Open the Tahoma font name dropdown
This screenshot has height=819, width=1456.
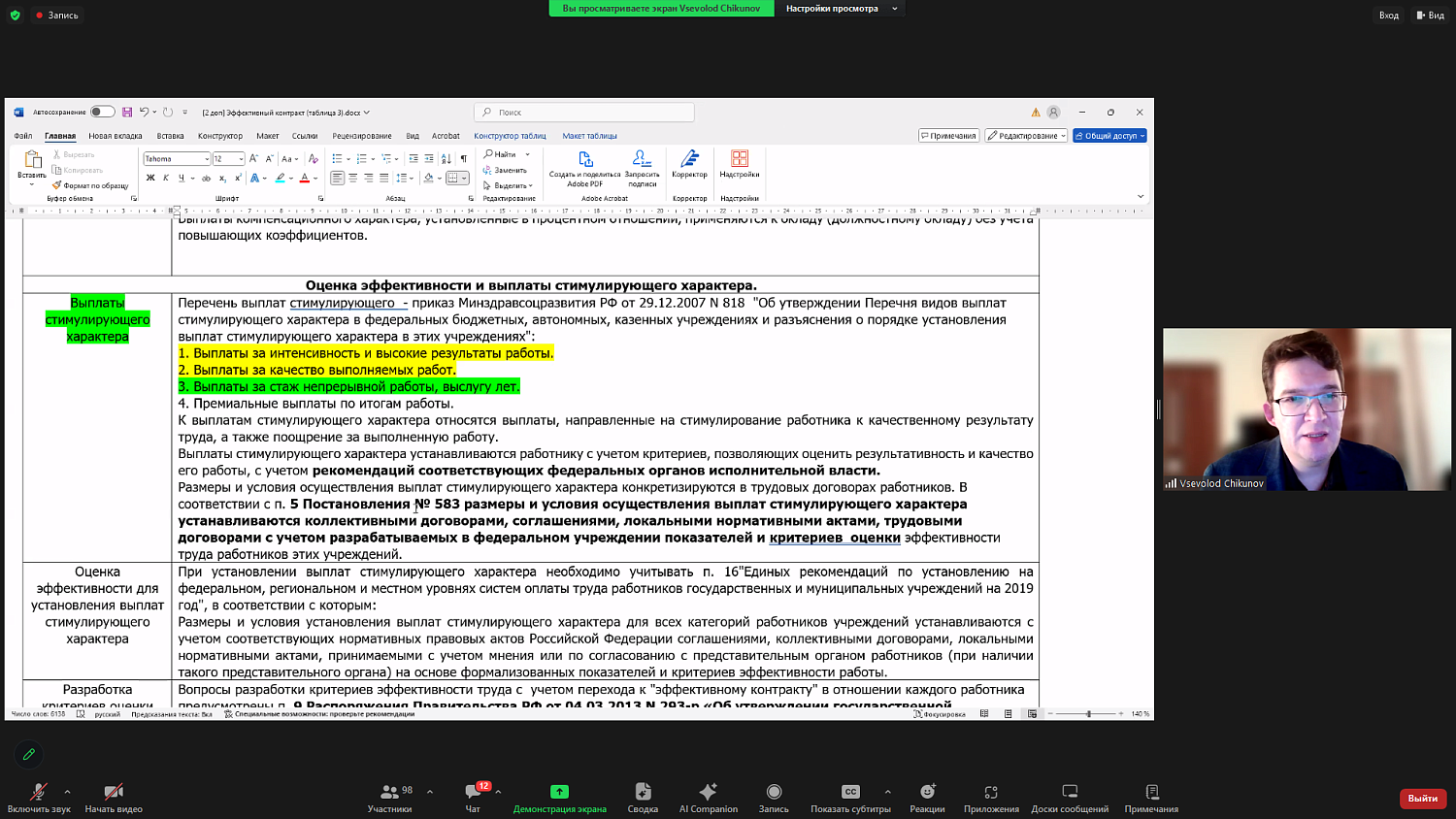tap(206, 159)
